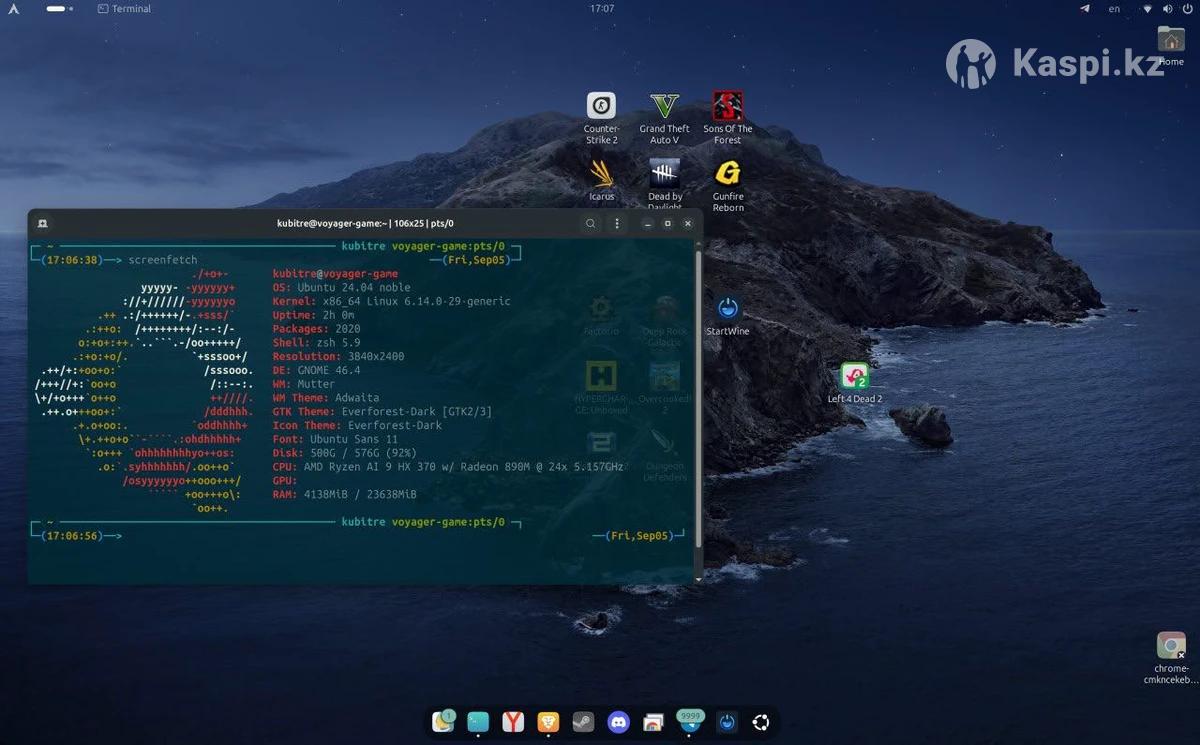Click the new tab button in terminal header
Screen dimensions: 1200x745
coord(42,223)
